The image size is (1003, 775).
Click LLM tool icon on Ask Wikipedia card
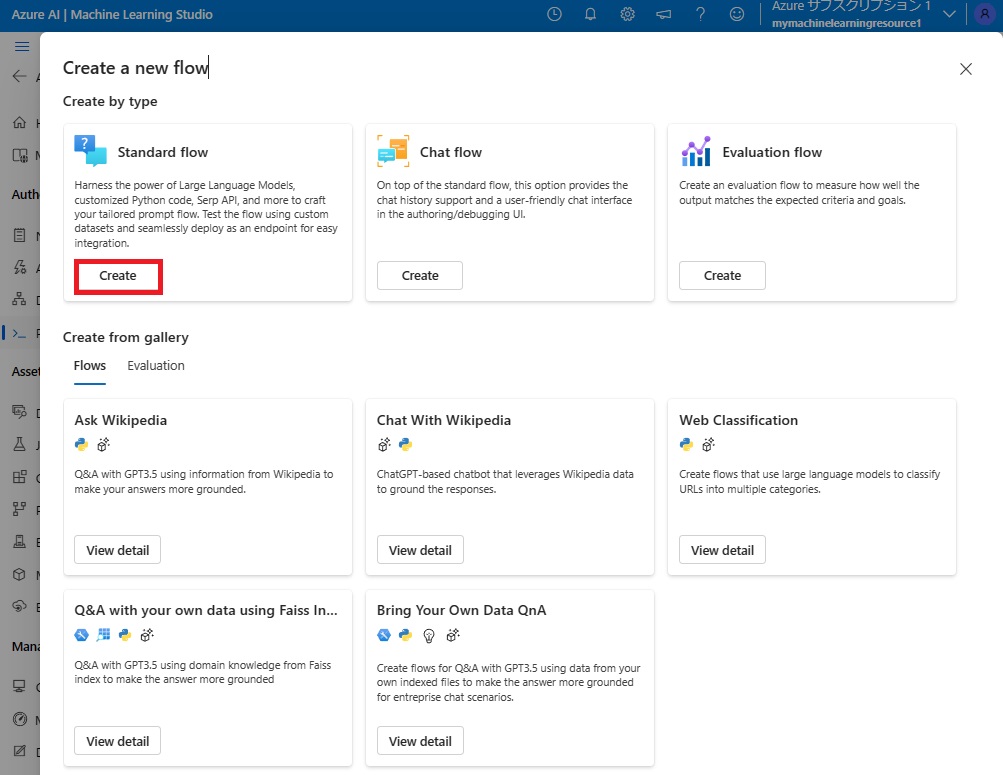103,444
